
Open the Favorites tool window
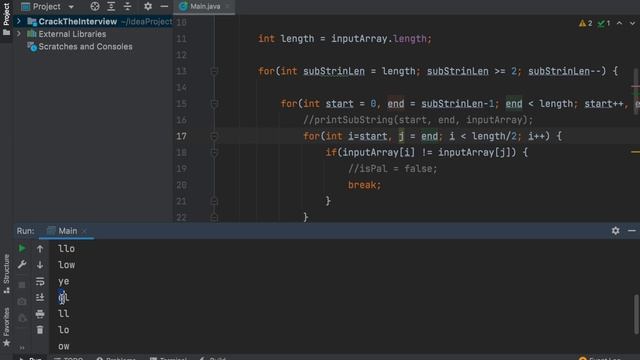[6, 327]
